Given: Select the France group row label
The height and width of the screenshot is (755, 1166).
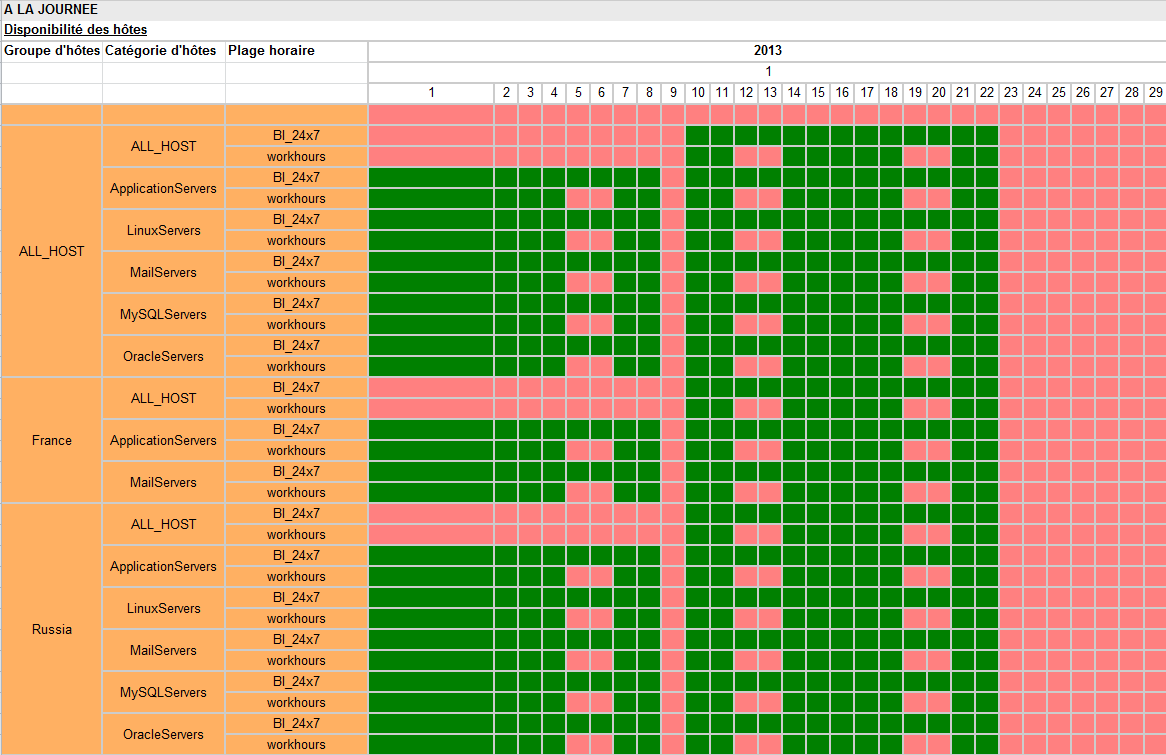Looking at the screenshot, I should click(x=51, y=440).
